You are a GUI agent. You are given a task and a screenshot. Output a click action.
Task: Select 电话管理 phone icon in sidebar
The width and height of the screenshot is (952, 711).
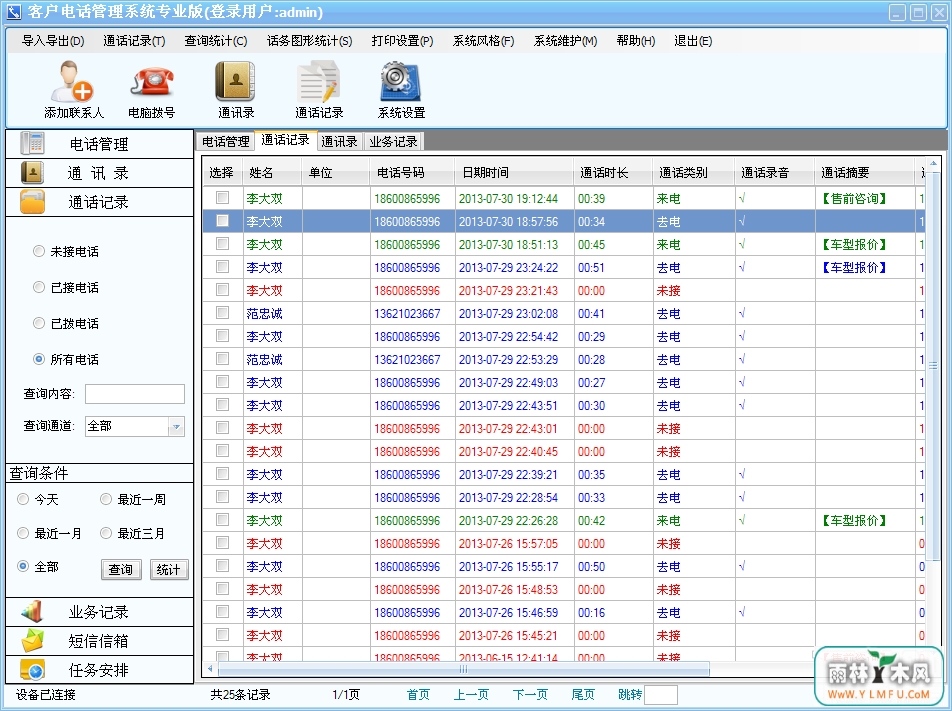[32, 143]
